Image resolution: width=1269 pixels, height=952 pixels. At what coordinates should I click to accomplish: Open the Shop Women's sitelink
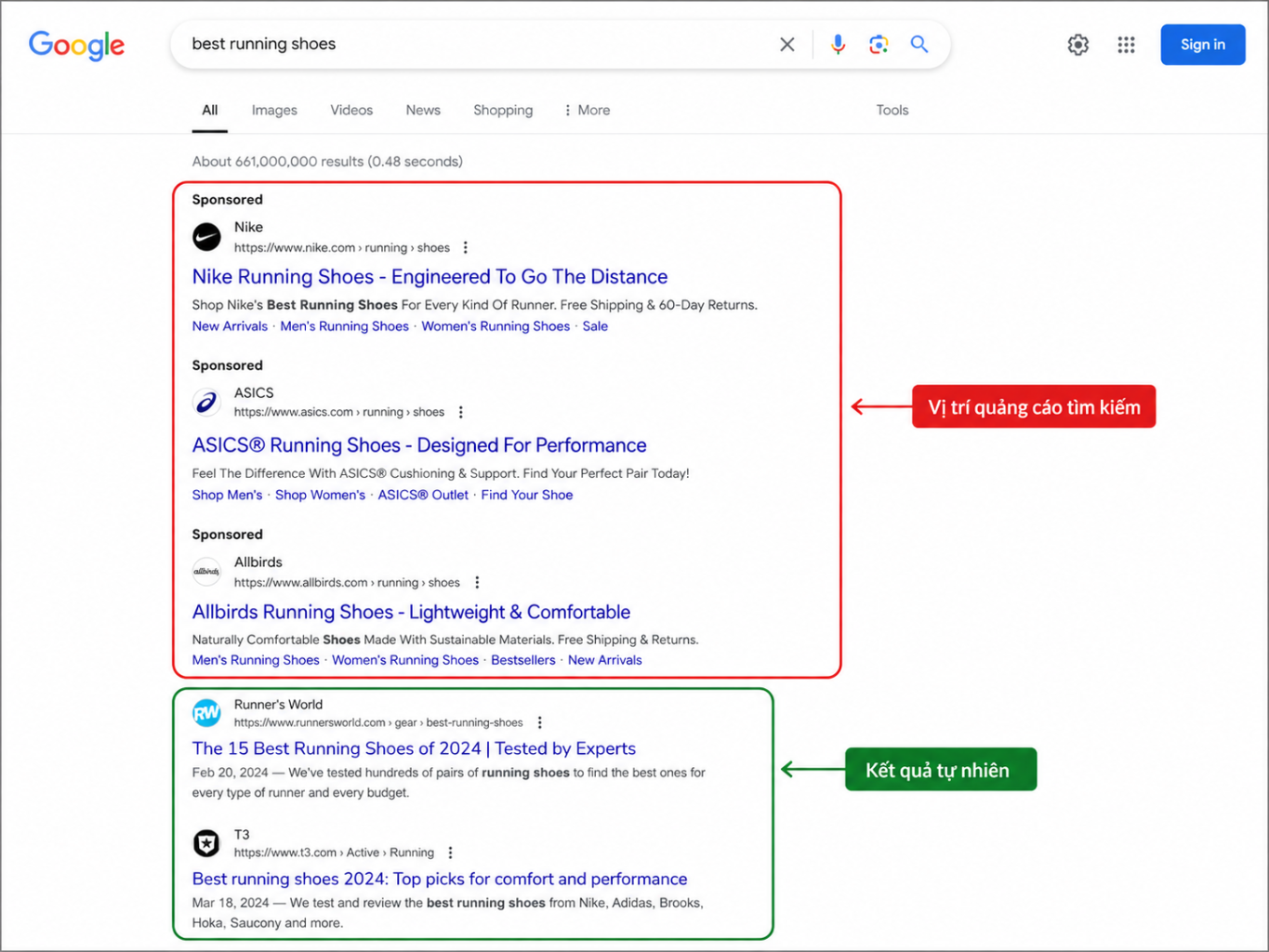(x=321, y=496)
